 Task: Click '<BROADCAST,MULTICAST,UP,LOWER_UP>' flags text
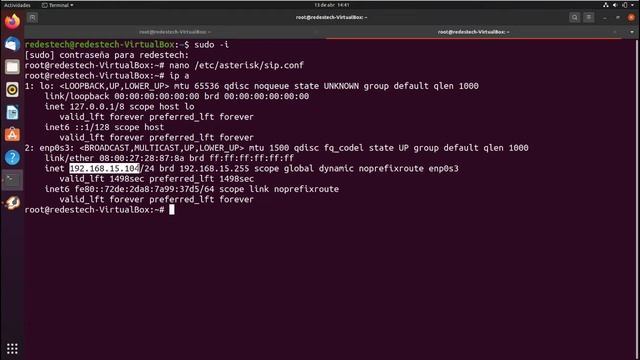[x=162, y=148]
